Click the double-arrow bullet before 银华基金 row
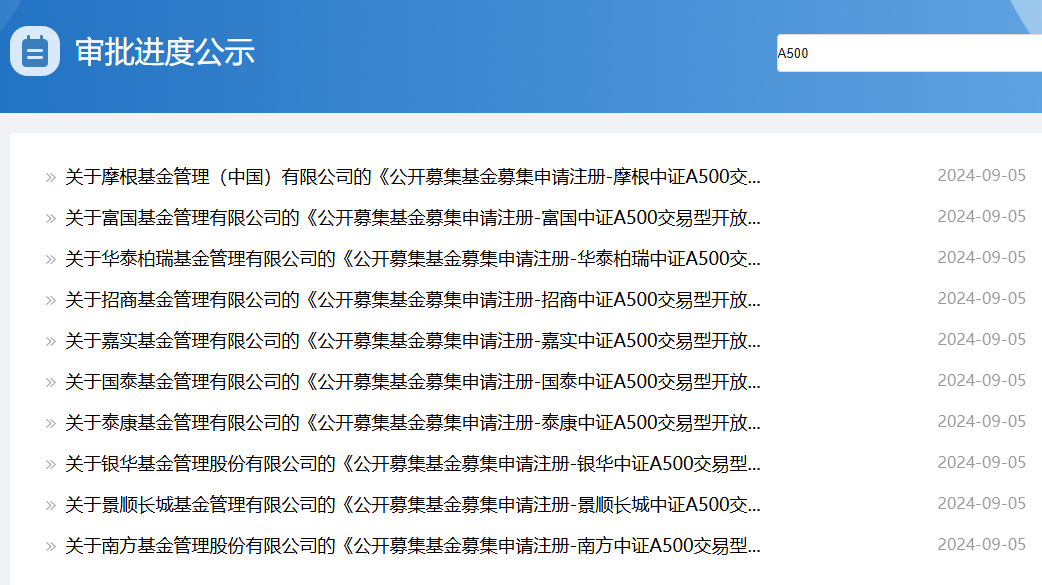The image size is (1042, 585). tap(51, 465)
